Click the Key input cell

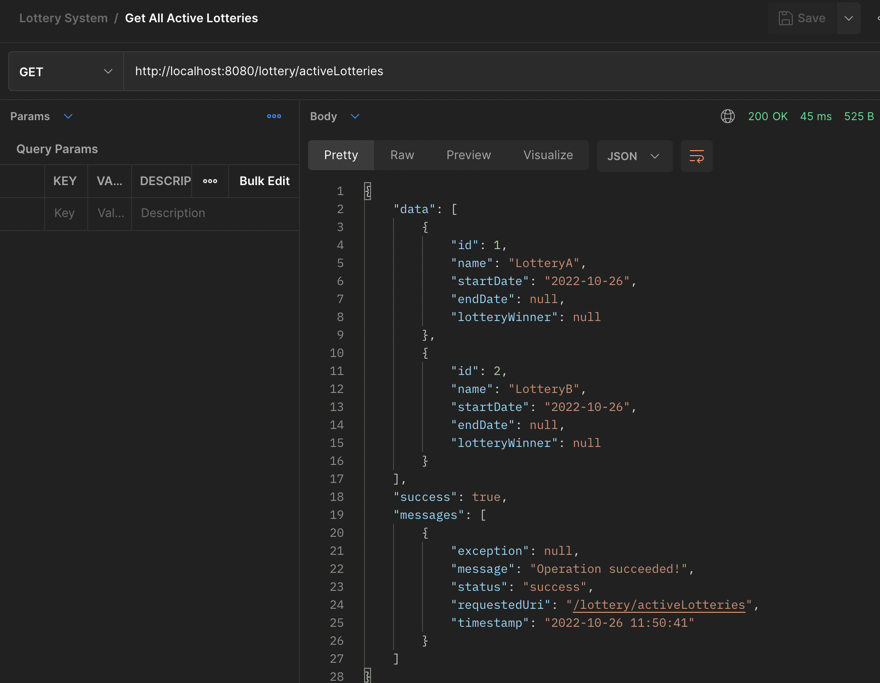[x=66, y=213]
